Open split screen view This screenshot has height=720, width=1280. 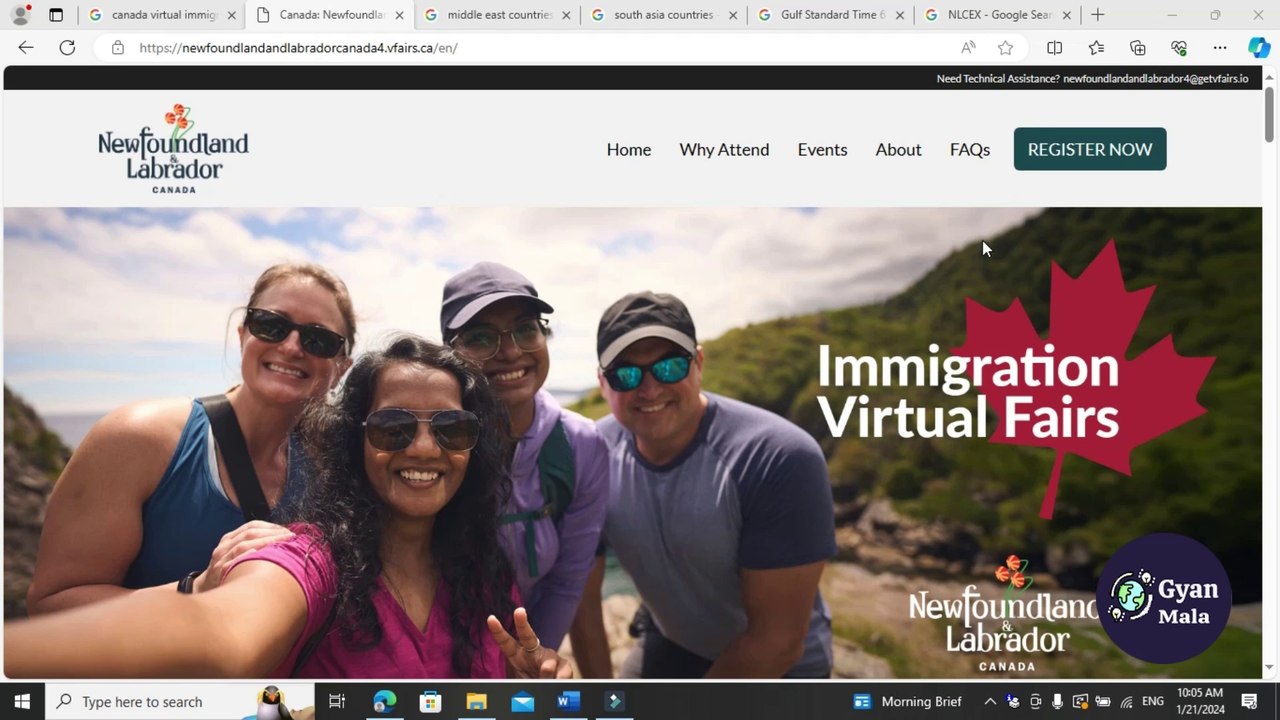1054,48
